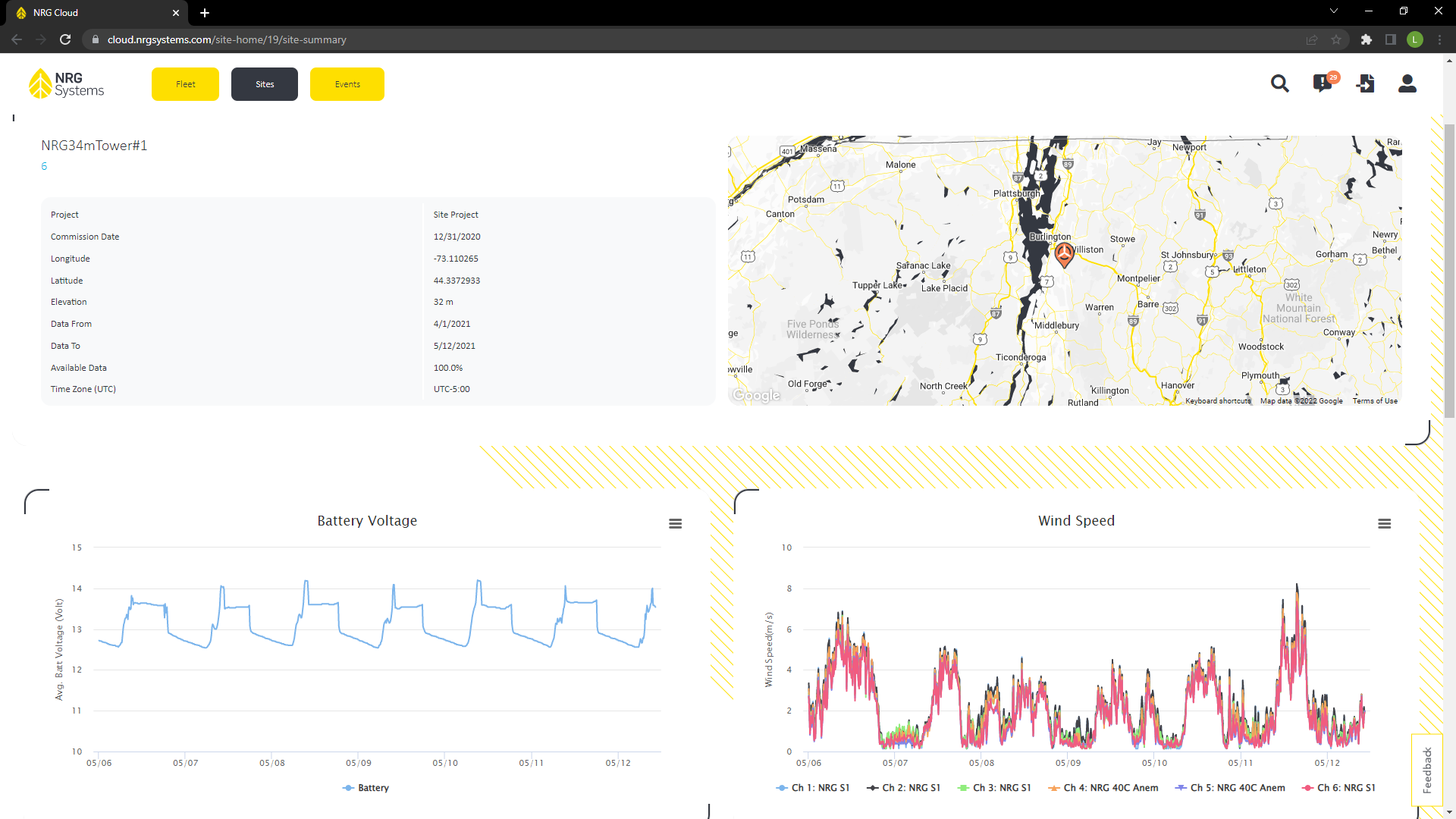Toggle Ch 6: NRG S1 legend series
Screen dimensions: 1456x819
tap(1338, 788)
